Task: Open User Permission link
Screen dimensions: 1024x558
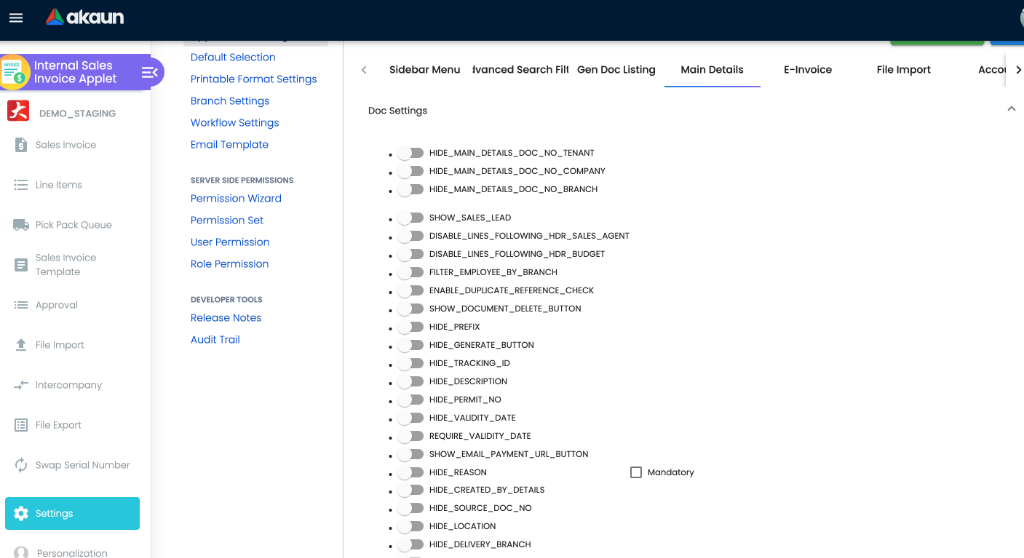Action: pyautogui.click(x=230, y=242)
